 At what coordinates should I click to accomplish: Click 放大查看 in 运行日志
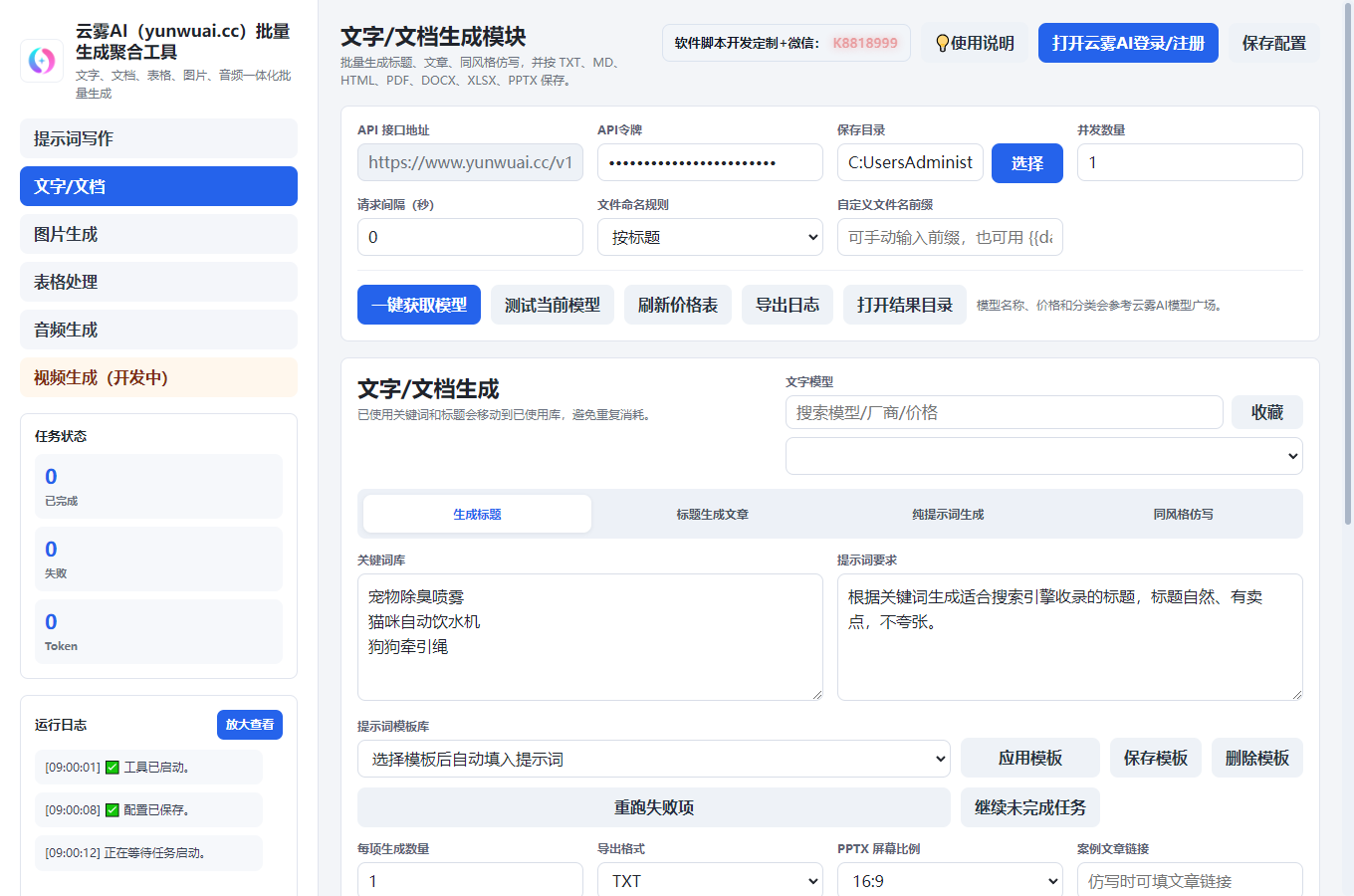point(250,725)
